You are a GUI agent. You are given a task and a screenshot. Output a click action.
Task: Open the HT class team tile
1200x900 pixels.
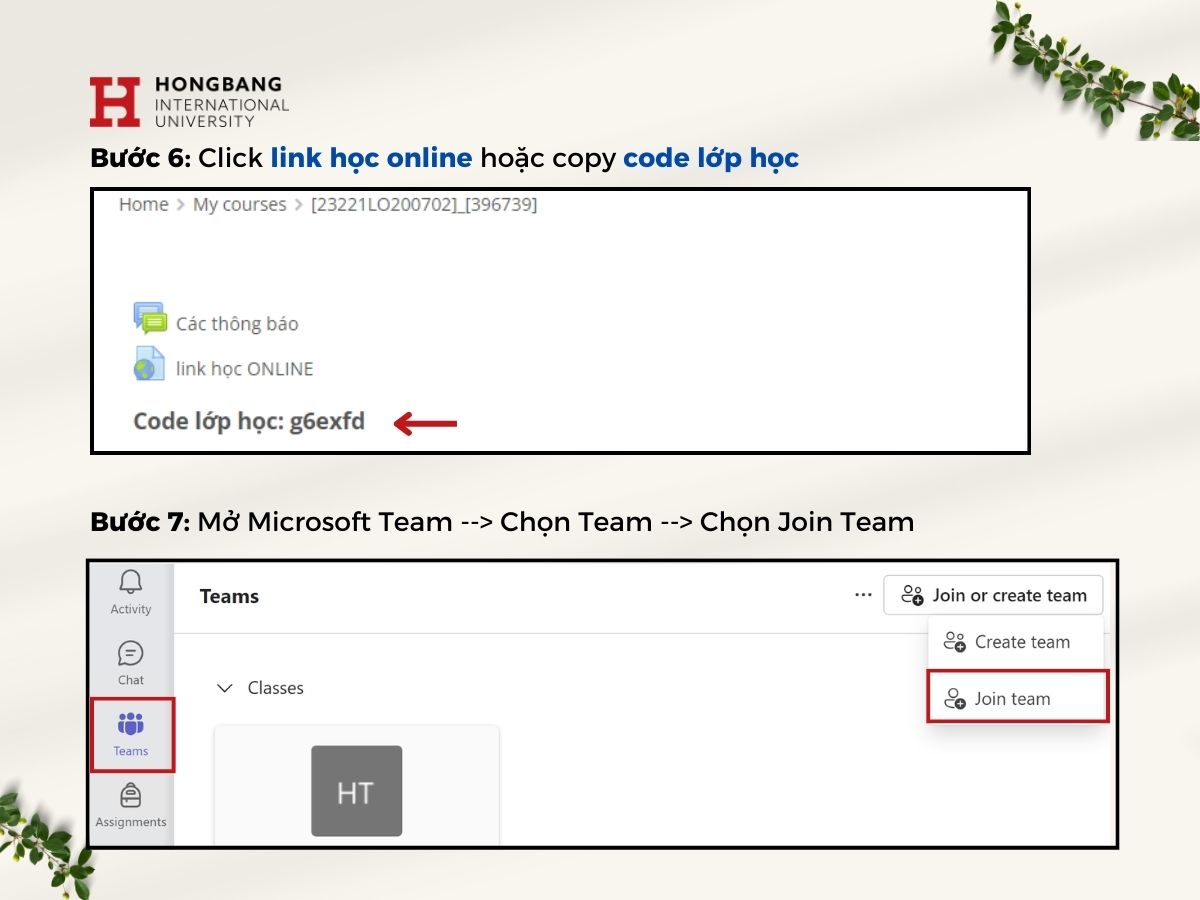(356, 786)
